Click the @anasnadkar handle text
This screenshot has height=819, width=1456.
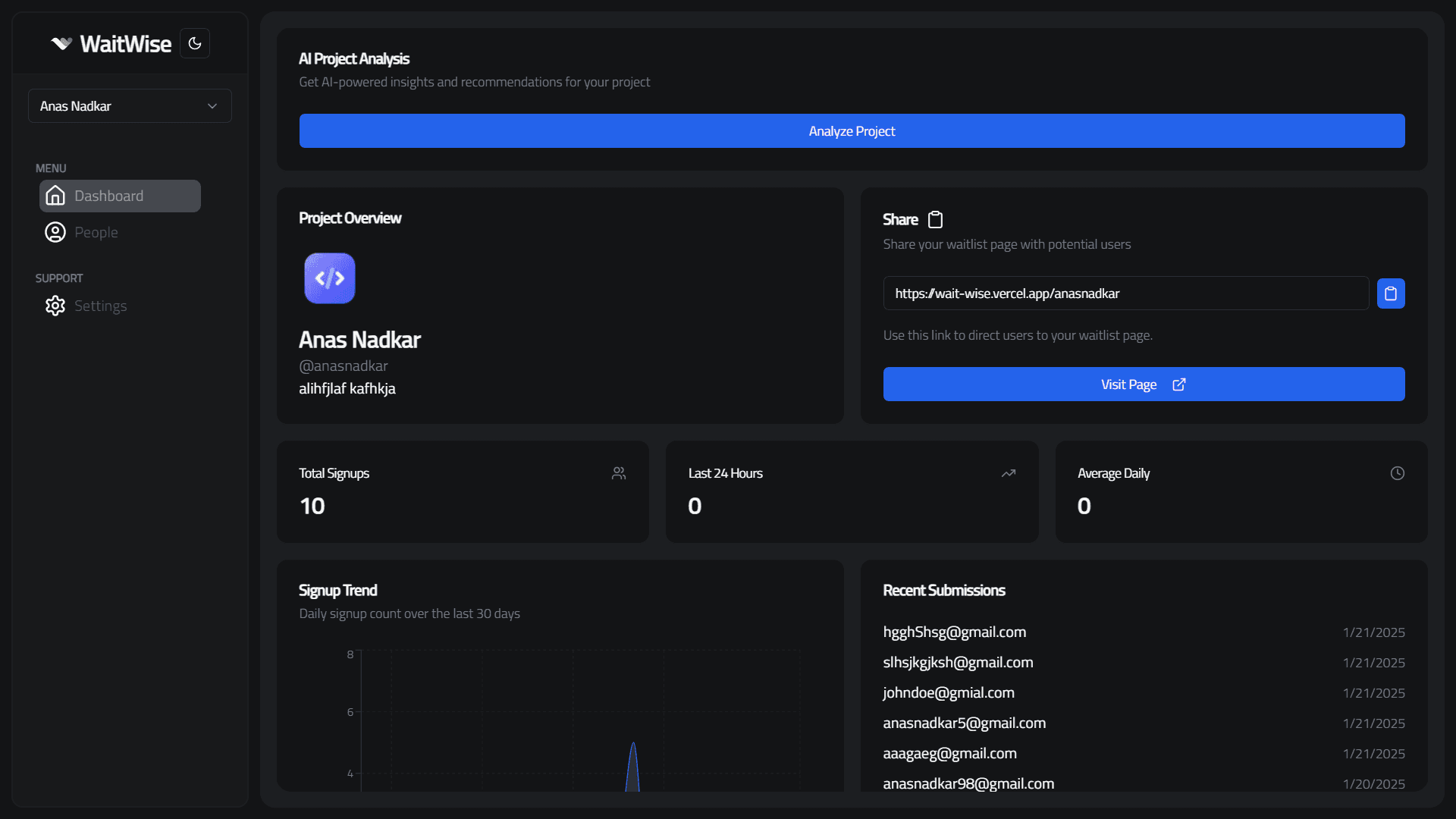344,366
